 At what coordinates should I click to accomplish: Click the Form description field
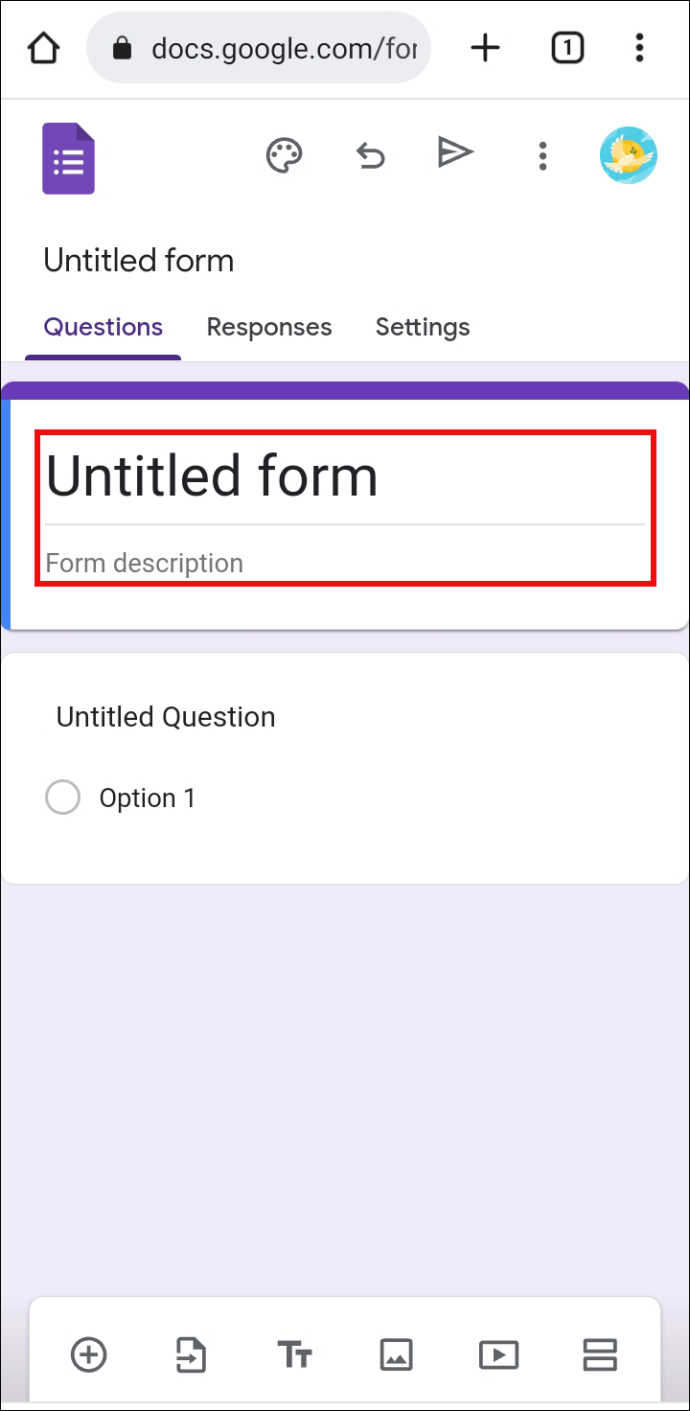click(144, 563)
